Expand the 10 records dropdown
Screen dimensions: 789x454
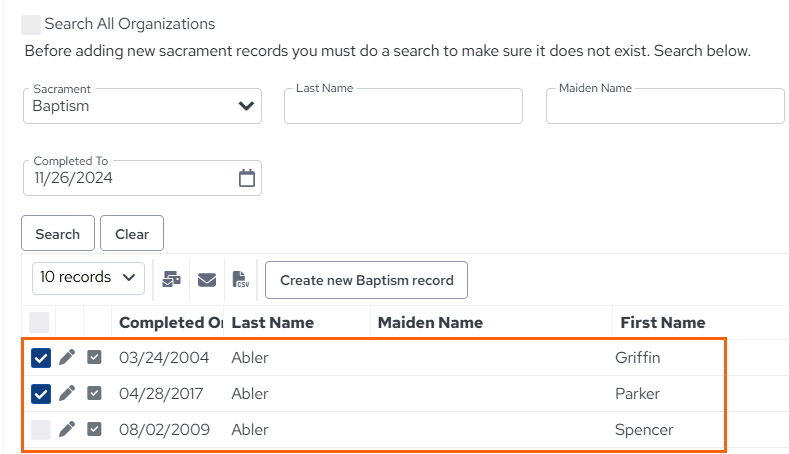88,278
